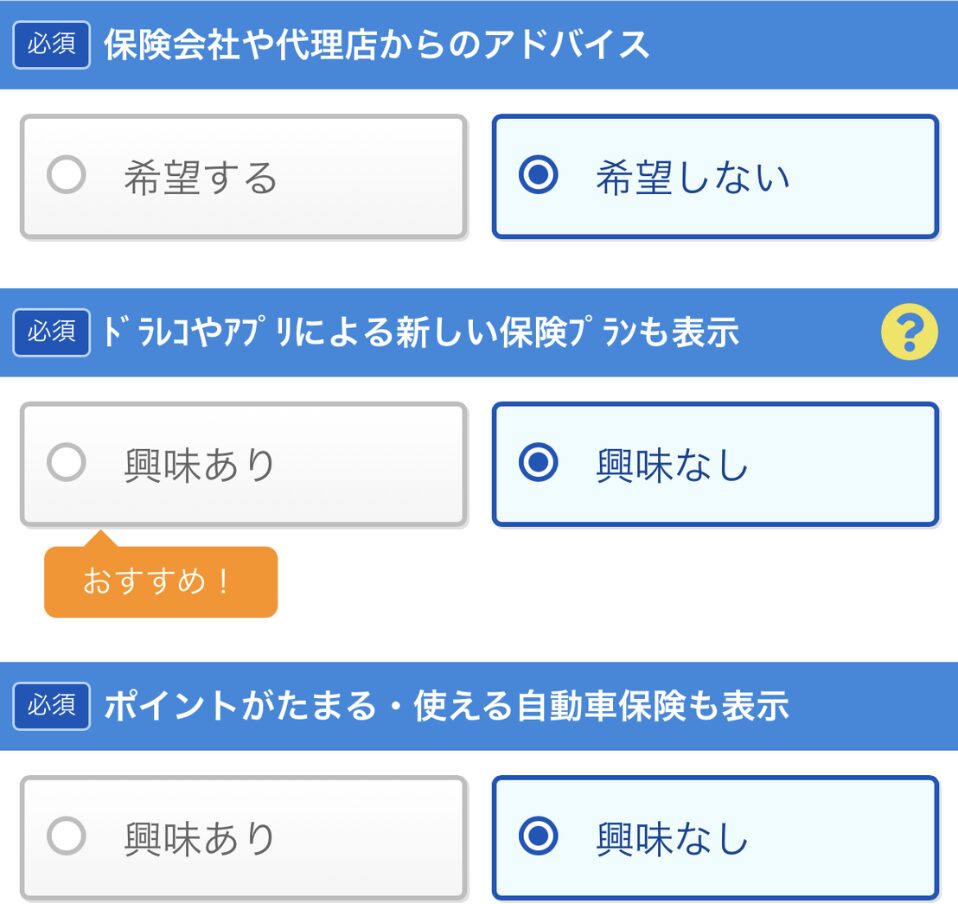Open the yellow question mark help icon
Screen dimensions: 958x904
(909, 332)
